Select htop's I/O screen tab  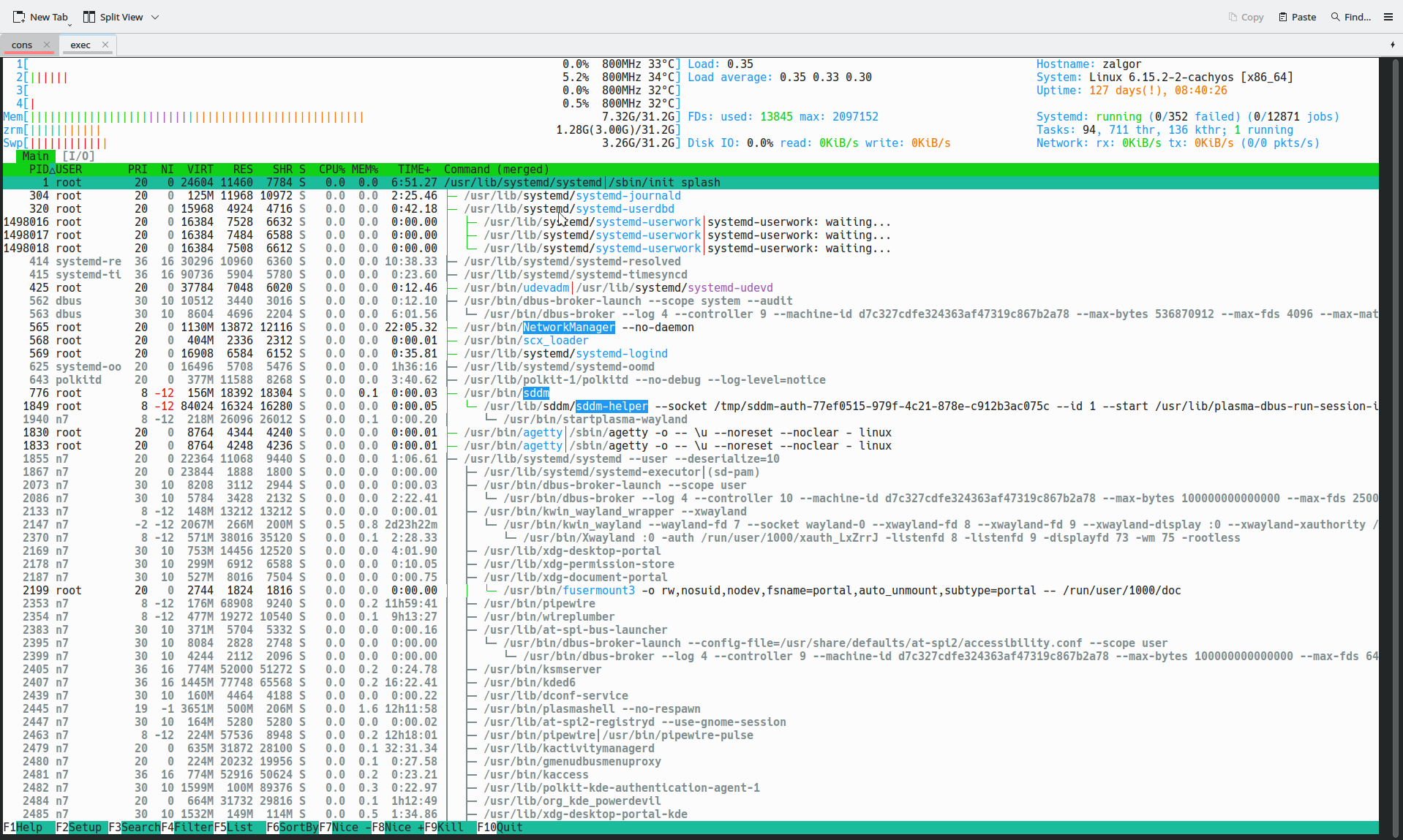tap(78, 156)
